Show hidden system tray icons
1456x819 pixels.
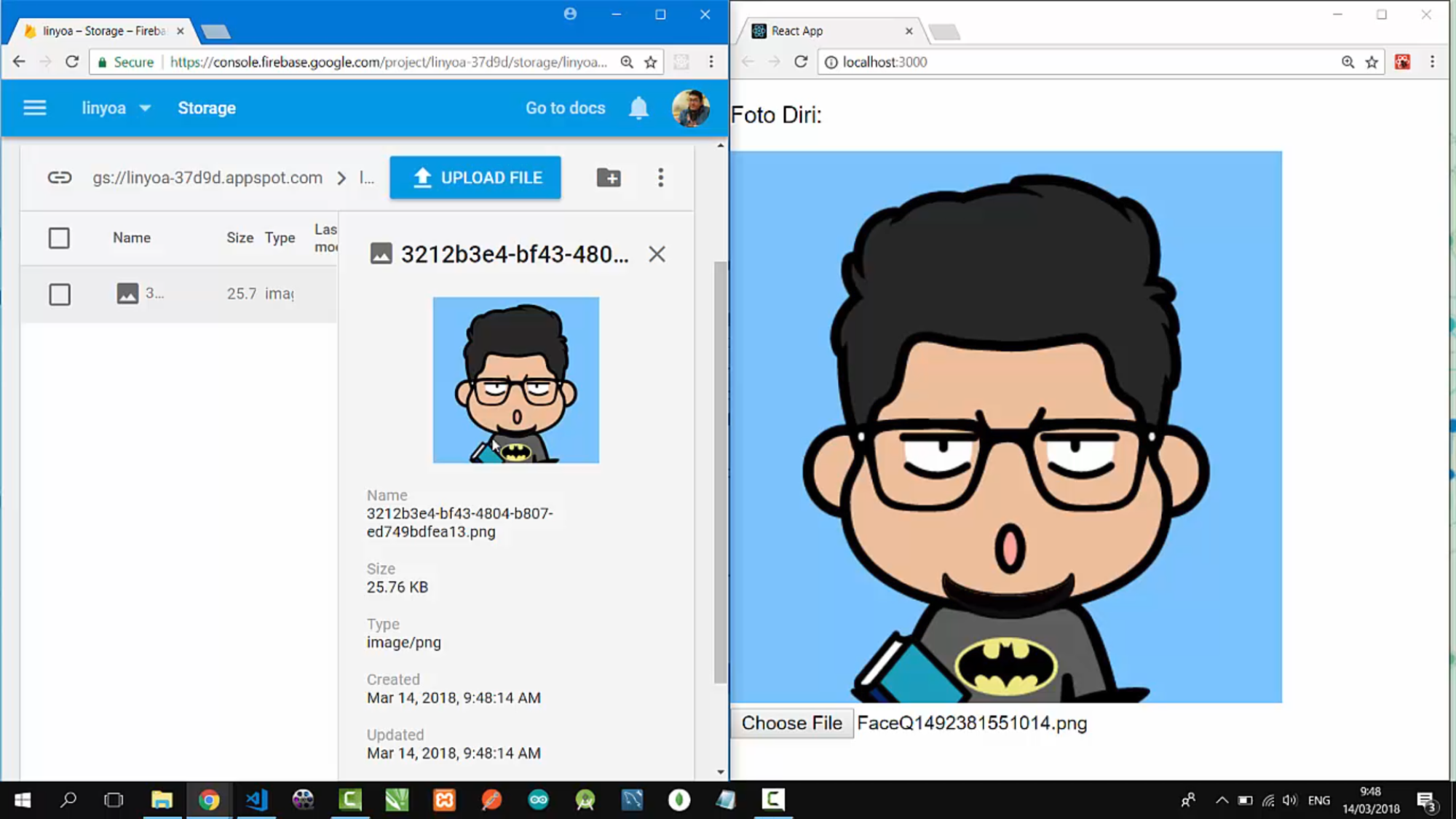click(1222, 800)
